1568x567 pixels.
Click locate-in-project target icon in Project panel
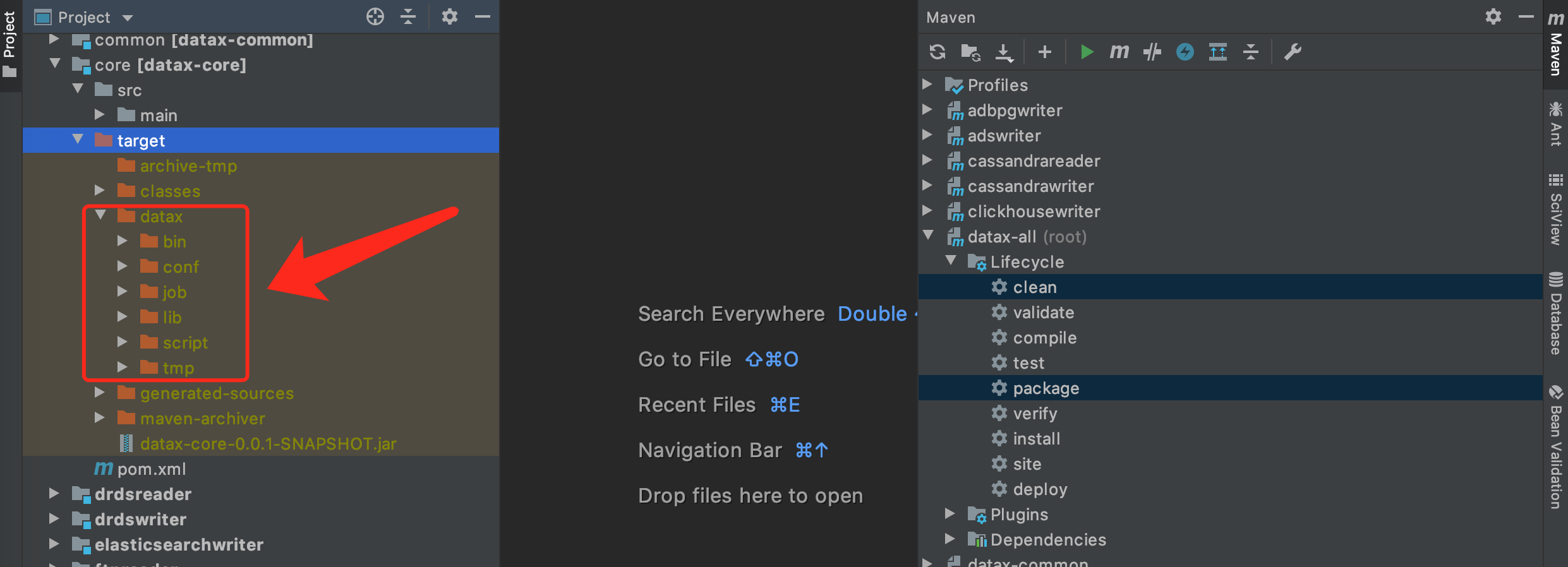[375, 16]
